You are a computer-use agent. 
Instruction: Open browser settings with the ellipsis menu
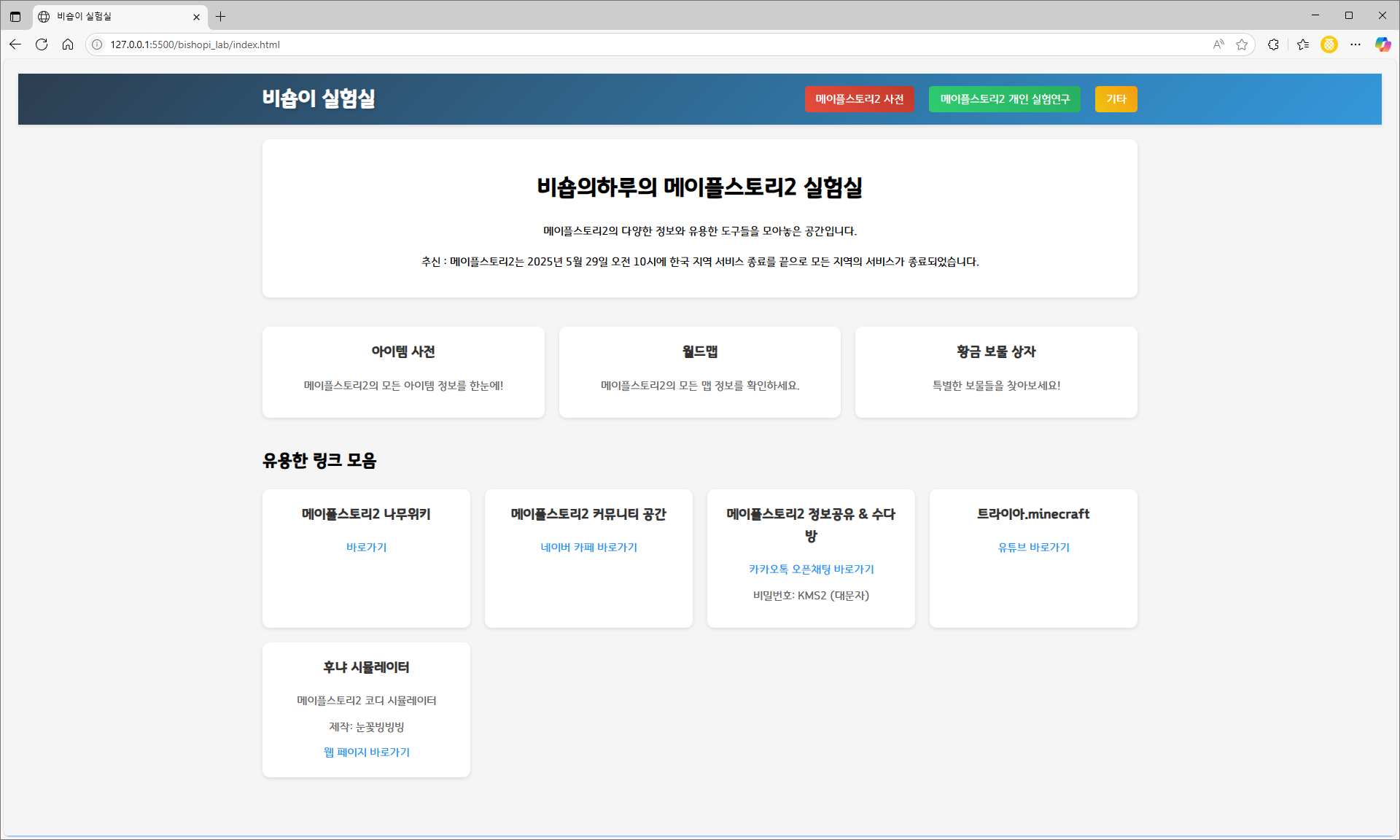point(1356,44)
